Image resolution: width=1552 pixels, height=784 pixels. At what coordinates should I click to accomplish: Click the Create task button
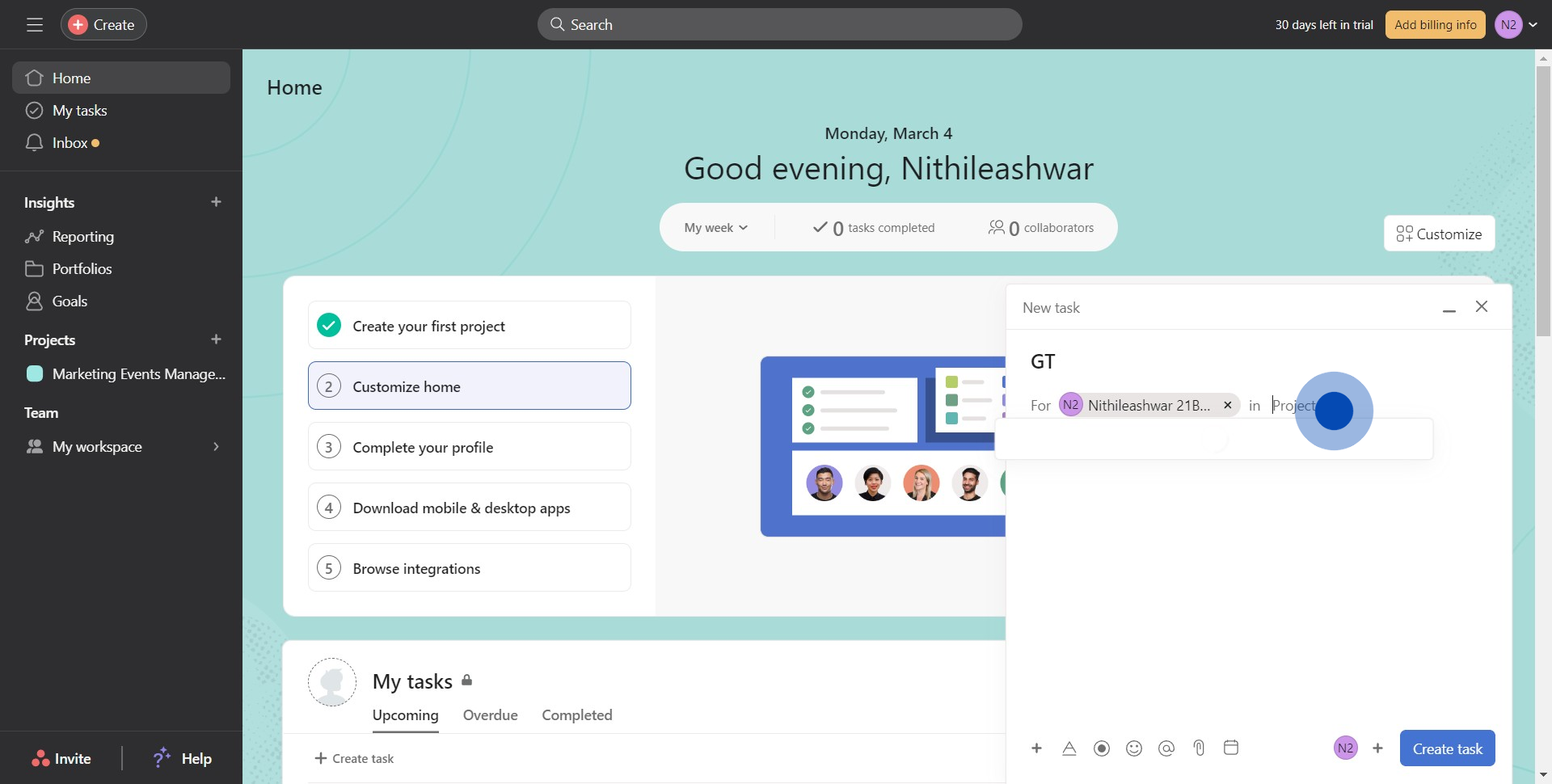[1447, 748]
